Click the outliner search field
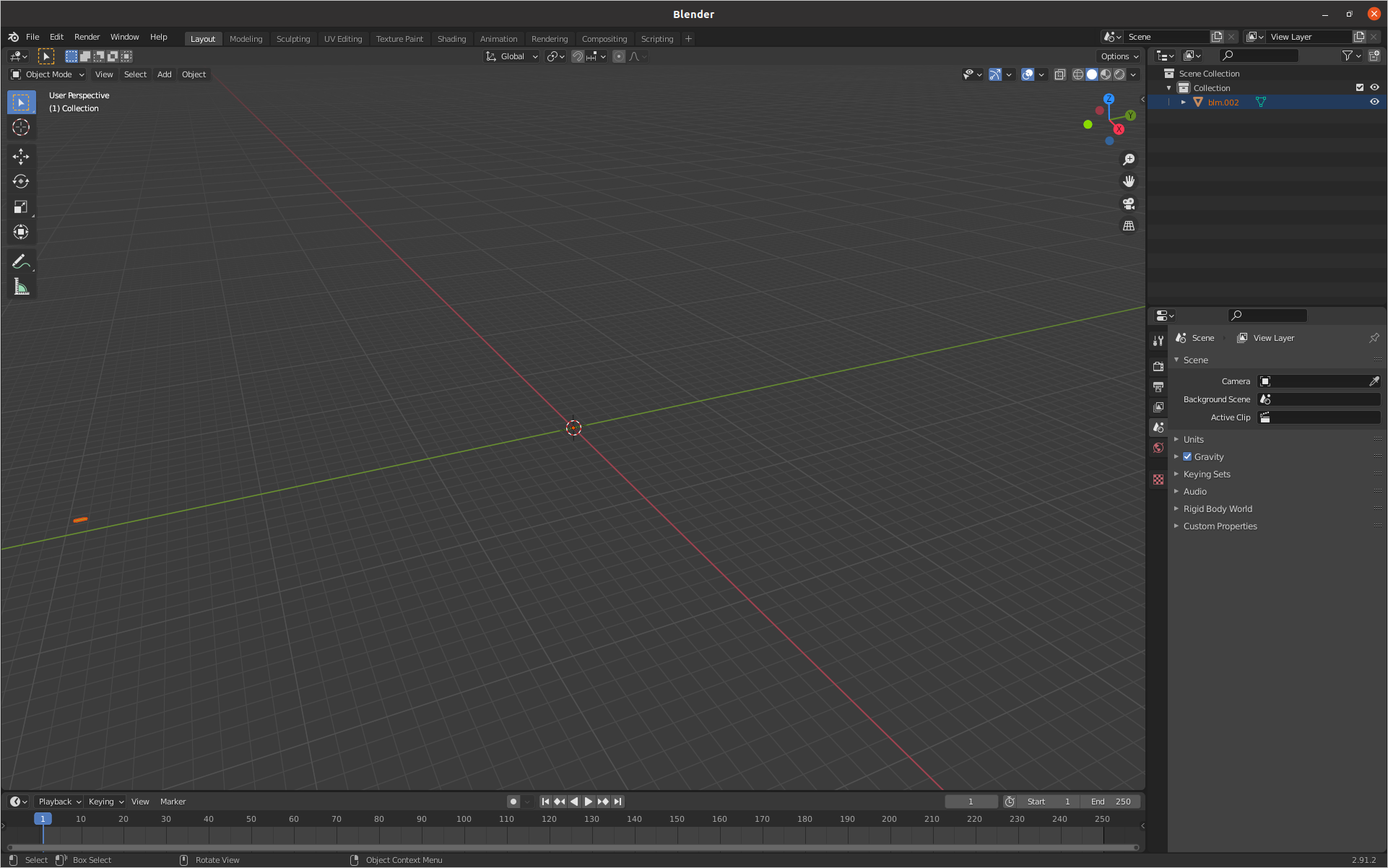The height and width of the screenshot is (868, 1388). (x=1259, y=55)
